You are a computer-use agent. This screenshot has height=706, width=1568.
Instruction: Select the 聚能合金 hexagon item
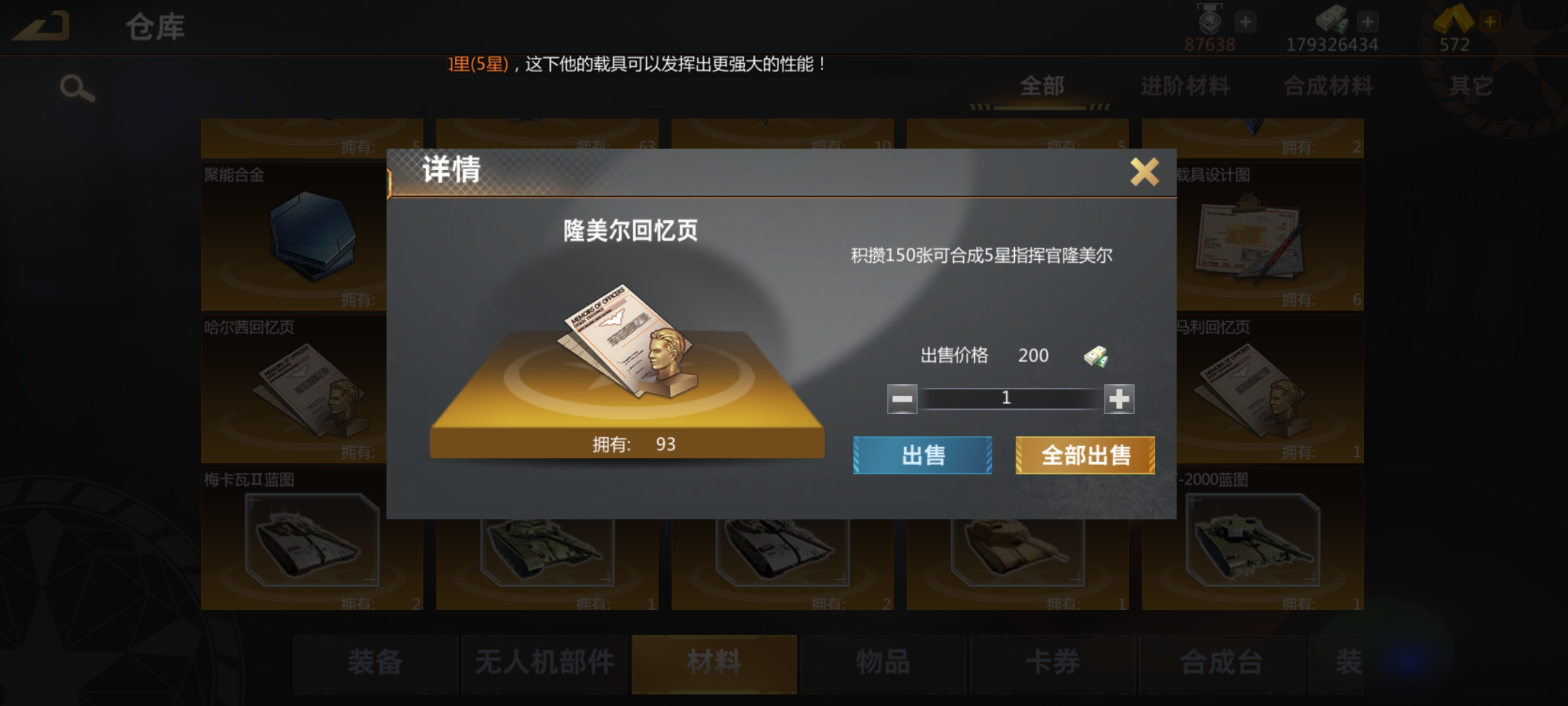(295, 236)
